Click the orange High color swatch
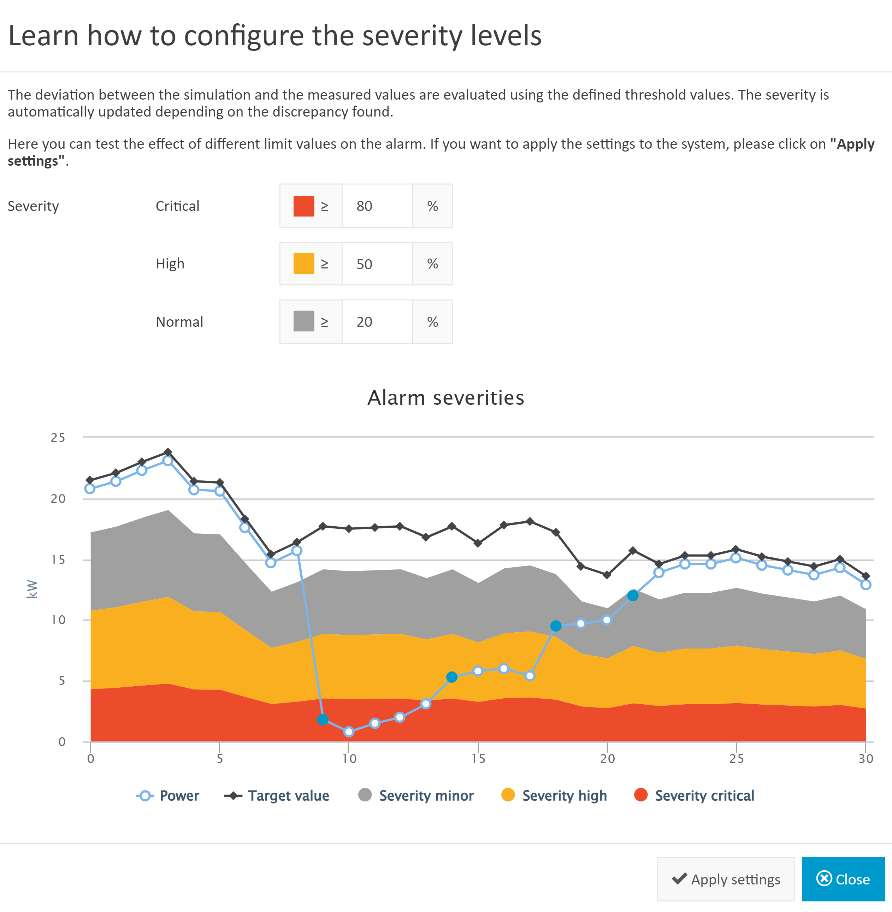892x912 pixels. (x=304, y=263)
